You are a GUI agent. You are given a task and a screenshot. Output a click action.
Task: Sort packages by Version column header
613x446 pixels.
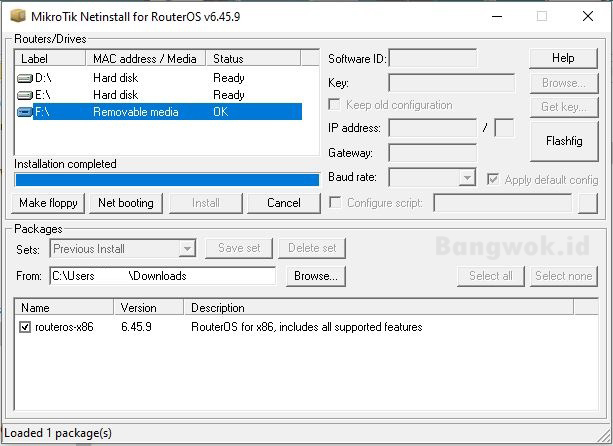pos(149,308)
